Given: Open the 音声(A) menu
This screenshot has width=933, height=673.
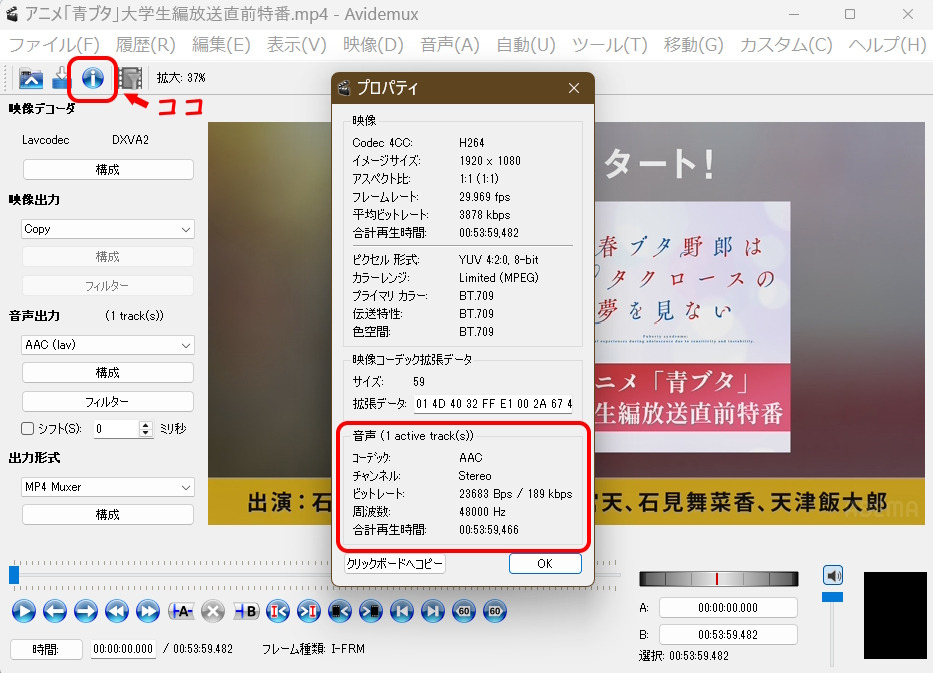Looking at the screenshot, I should [450, 45].
